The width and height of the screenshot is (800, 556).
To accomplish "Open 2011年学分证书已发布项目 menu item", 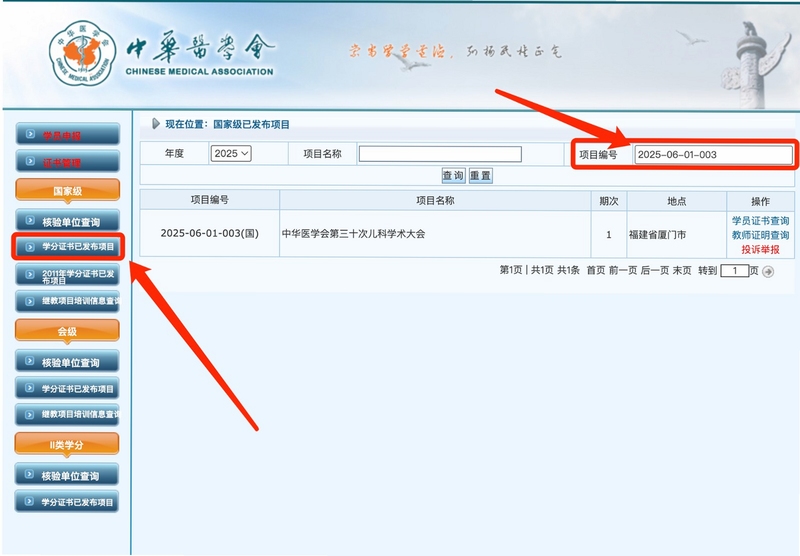I will (68, 275).
